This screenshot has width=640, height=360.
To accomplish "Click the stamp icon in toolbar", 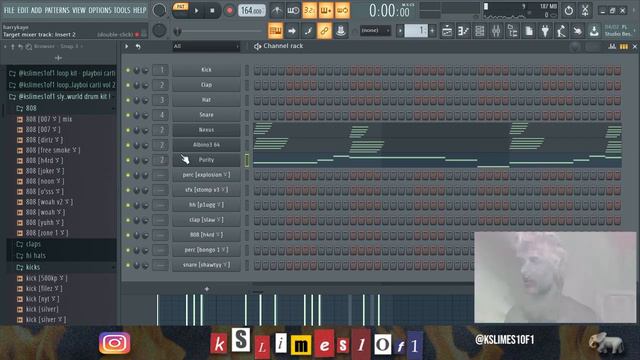I will 341,31.
